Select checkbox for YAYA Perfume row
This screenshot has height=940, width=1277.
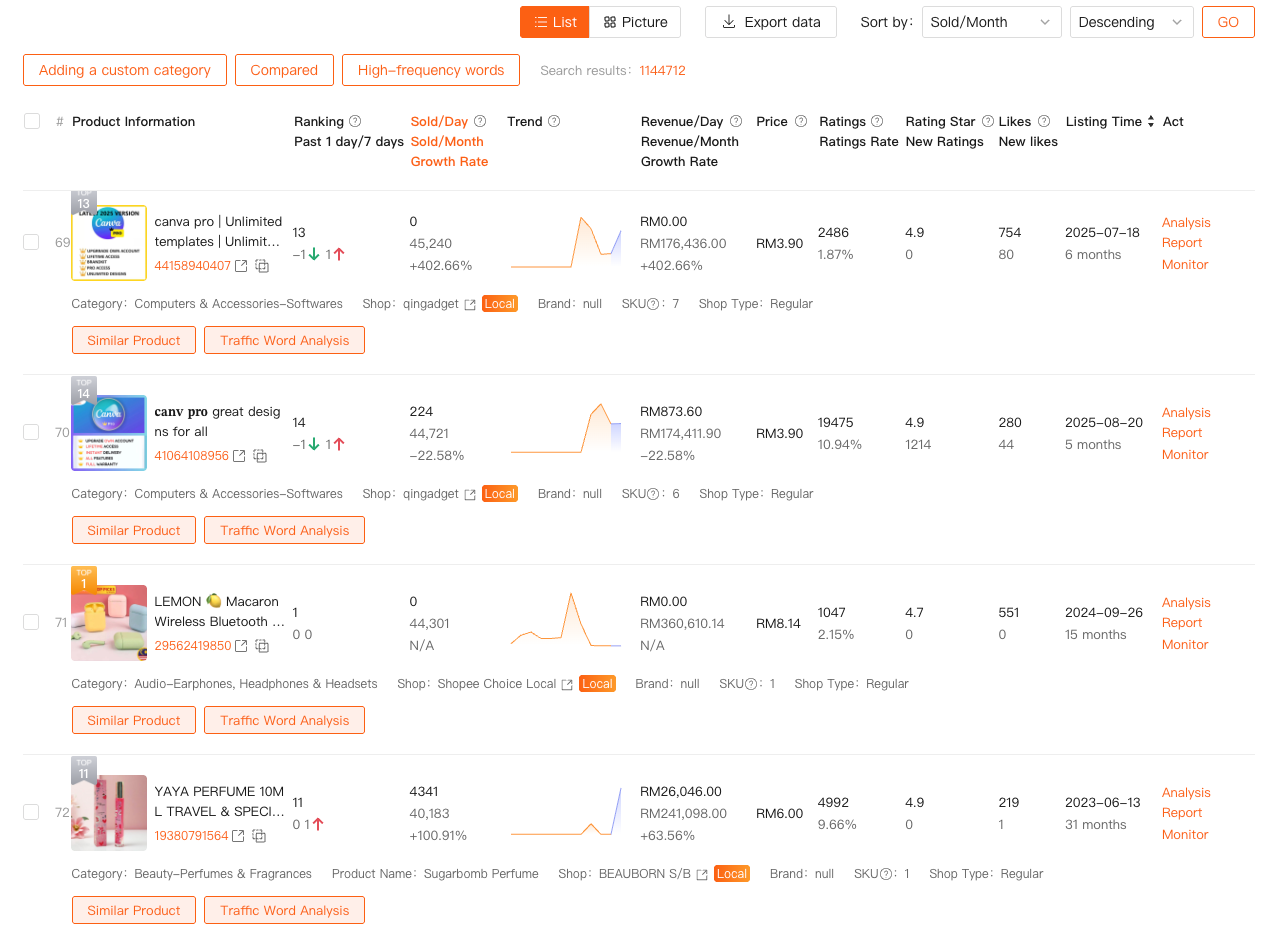[32, 812]
